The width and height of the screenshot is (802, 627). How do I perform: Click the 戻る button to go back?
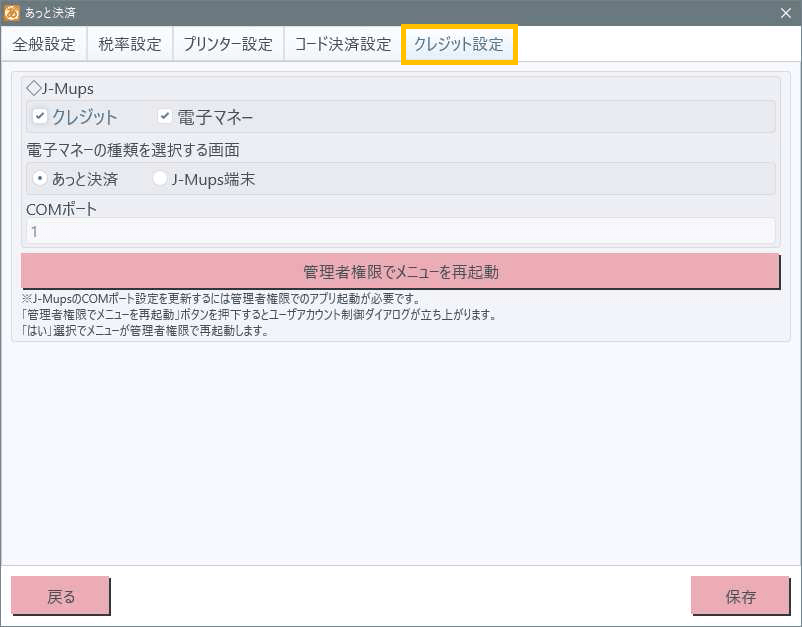pos(60,596)
